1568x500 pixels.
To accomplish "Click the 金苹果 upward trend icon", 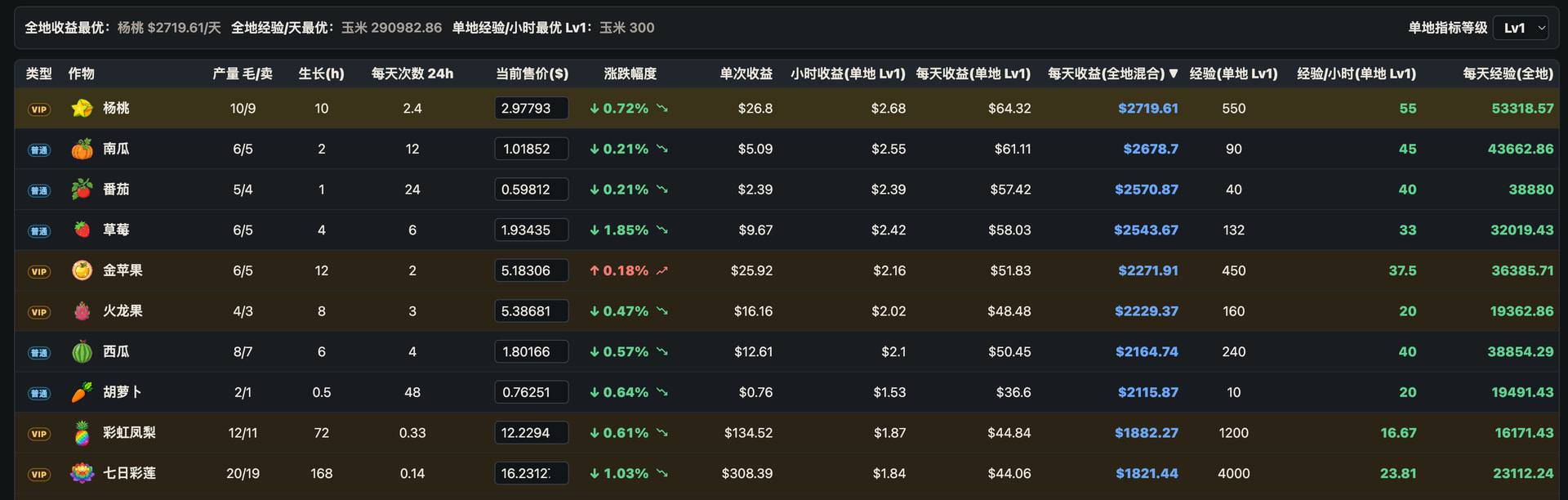I will coord(662,270).
